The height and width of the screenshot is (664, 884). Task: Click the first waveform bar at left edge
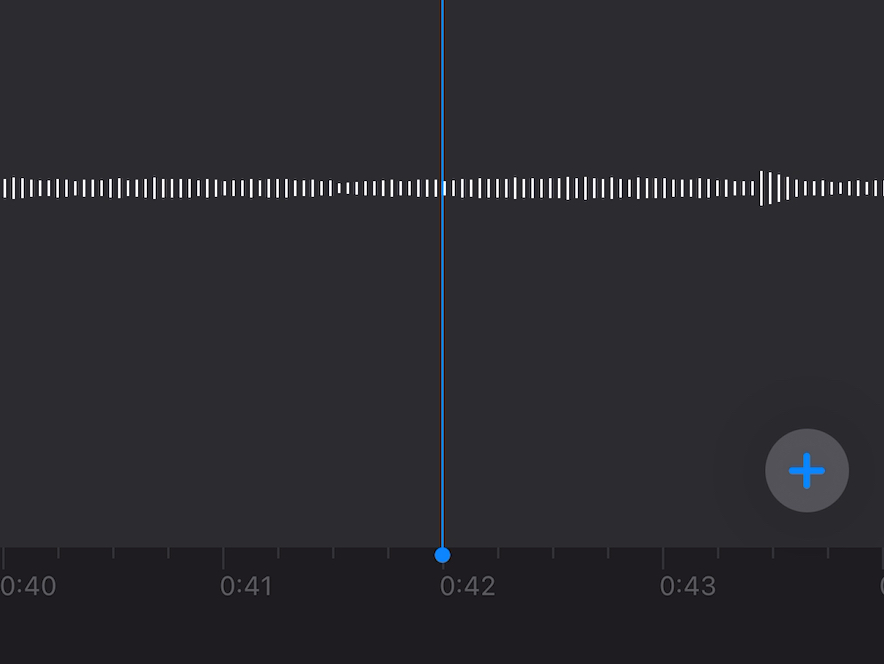click(5, 188)
